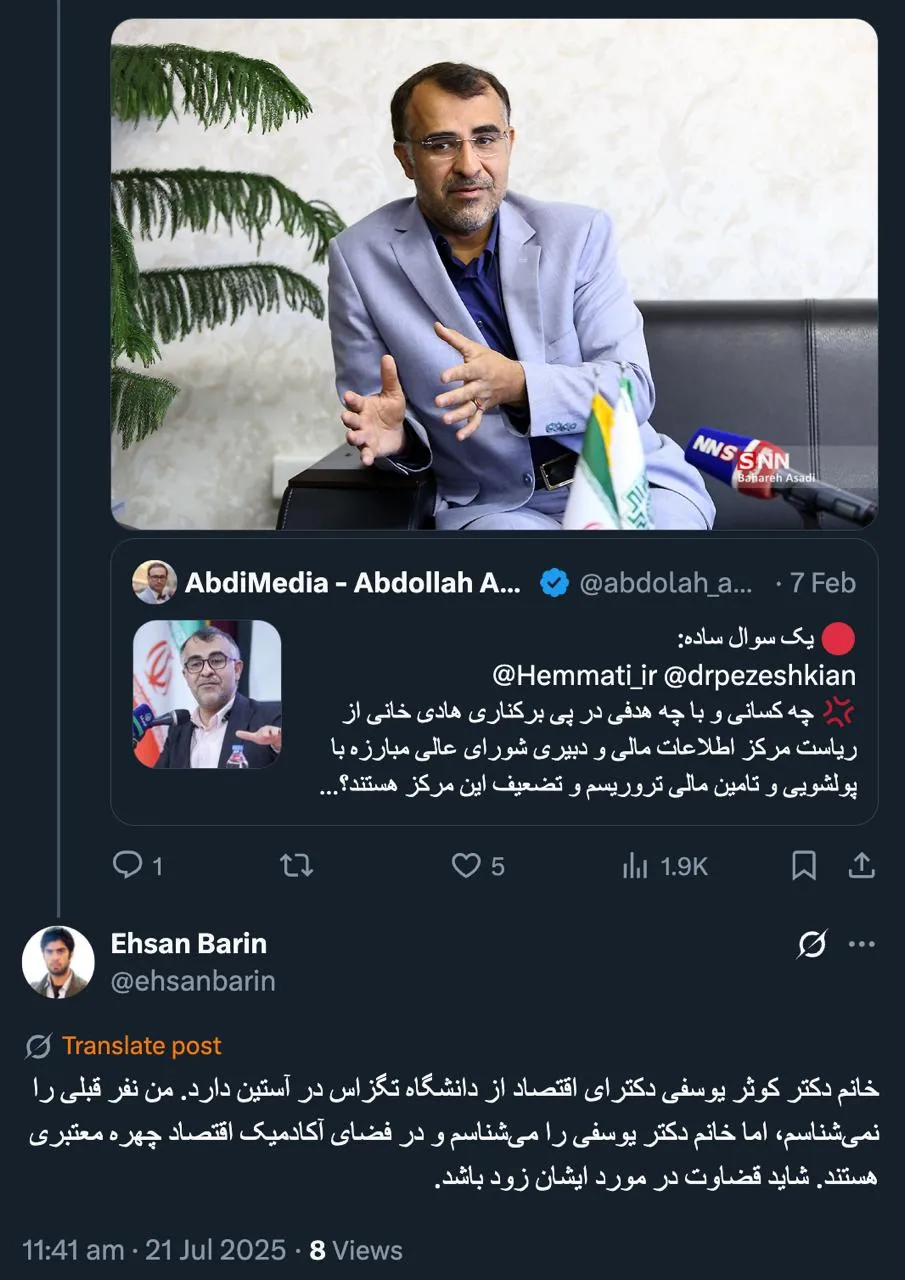Like the post with heart icon
Viewport: 905px width, 1280px height.
[x=466, y=865]
